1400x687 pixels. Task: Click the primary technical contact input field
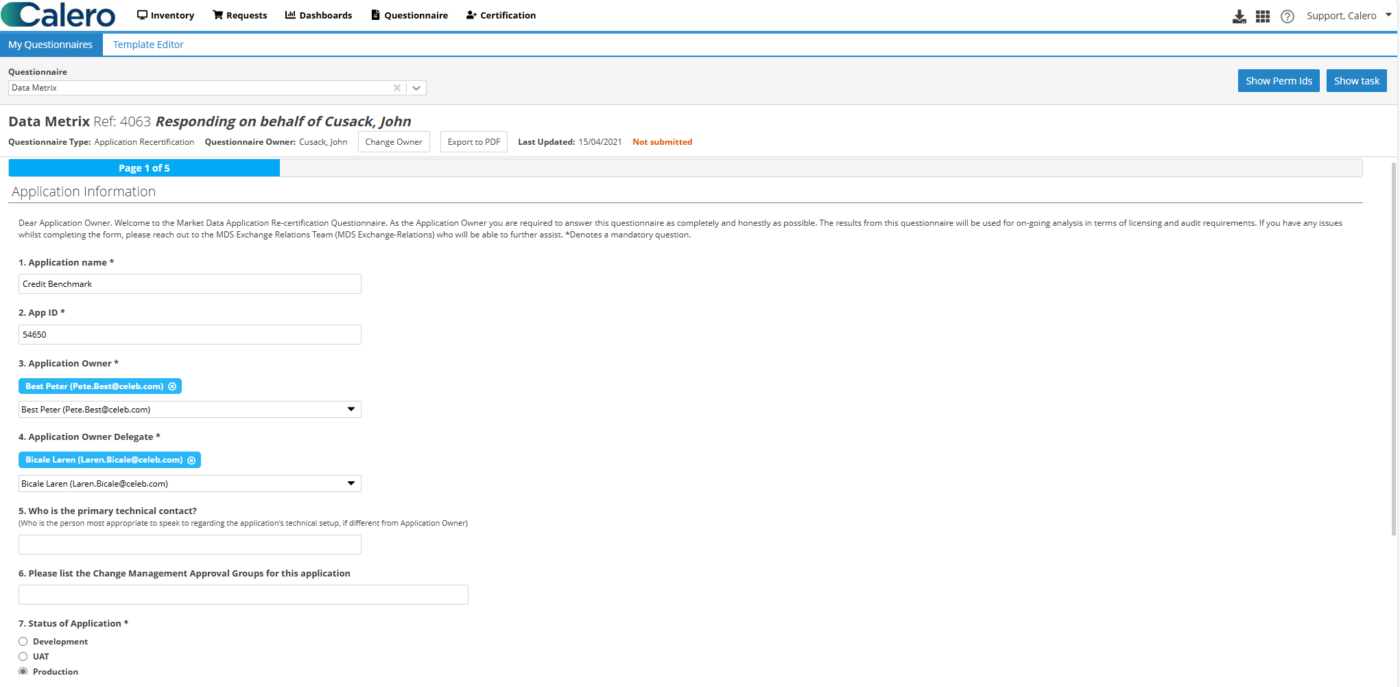click(x=189, y=544)
